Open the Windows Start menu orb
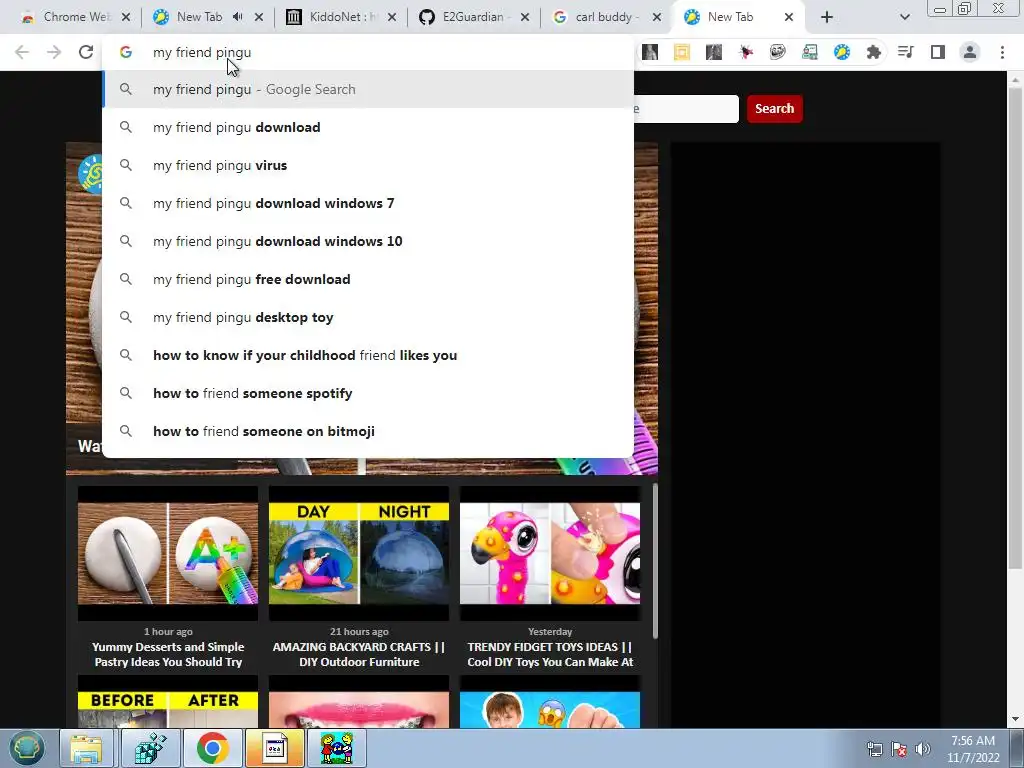This screenshot has width=1024, height=768. tap(26, 748)
